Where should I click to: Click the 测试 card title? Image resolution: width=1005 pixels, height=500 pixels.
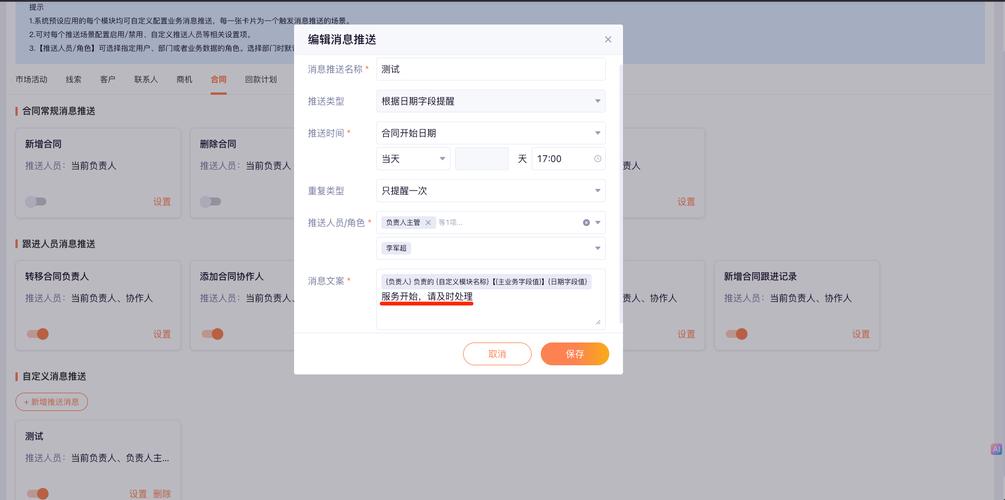click(x=35, y=436)
